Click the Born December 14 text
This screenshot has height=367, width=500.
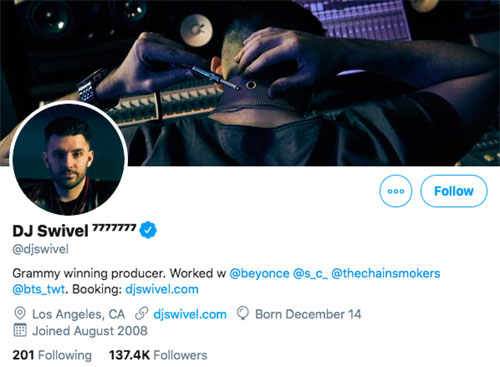pyautogui.click(x=308, y=314)
